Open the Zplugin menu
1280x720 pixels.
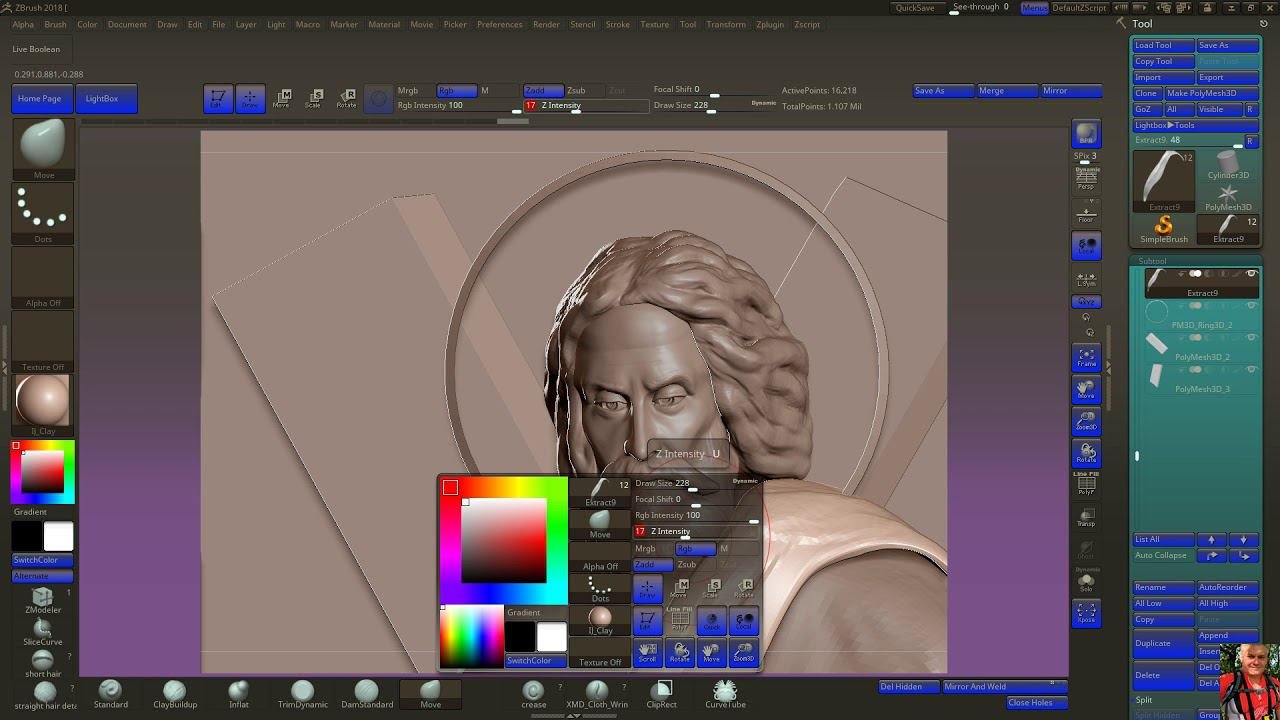(x=769, y=24)
